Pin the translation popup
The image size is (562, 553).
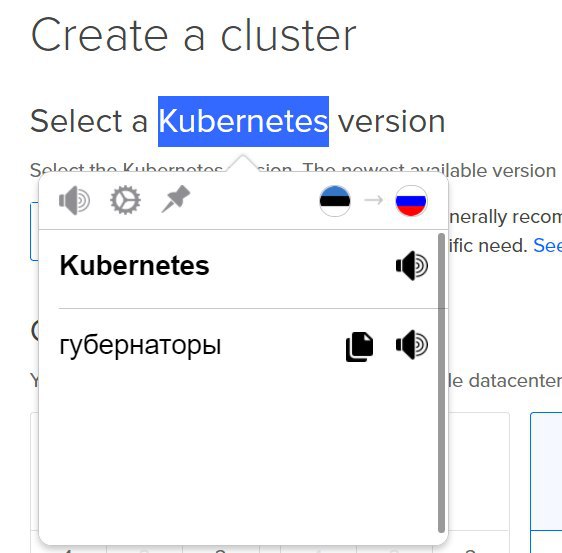coord(176,199)
